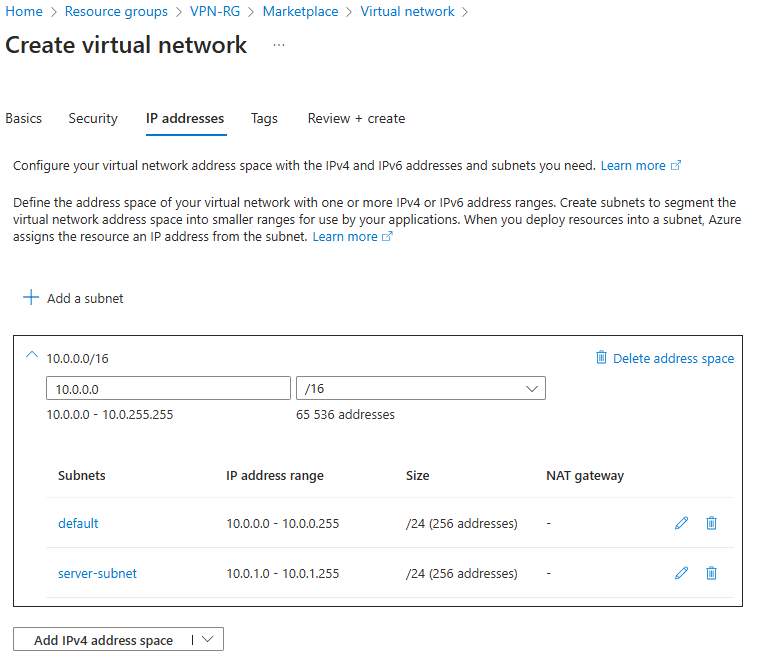Screen dimensions: 760x657
Task: Expand the Add IPv4 address space arrow
Action: click(207, 640)
